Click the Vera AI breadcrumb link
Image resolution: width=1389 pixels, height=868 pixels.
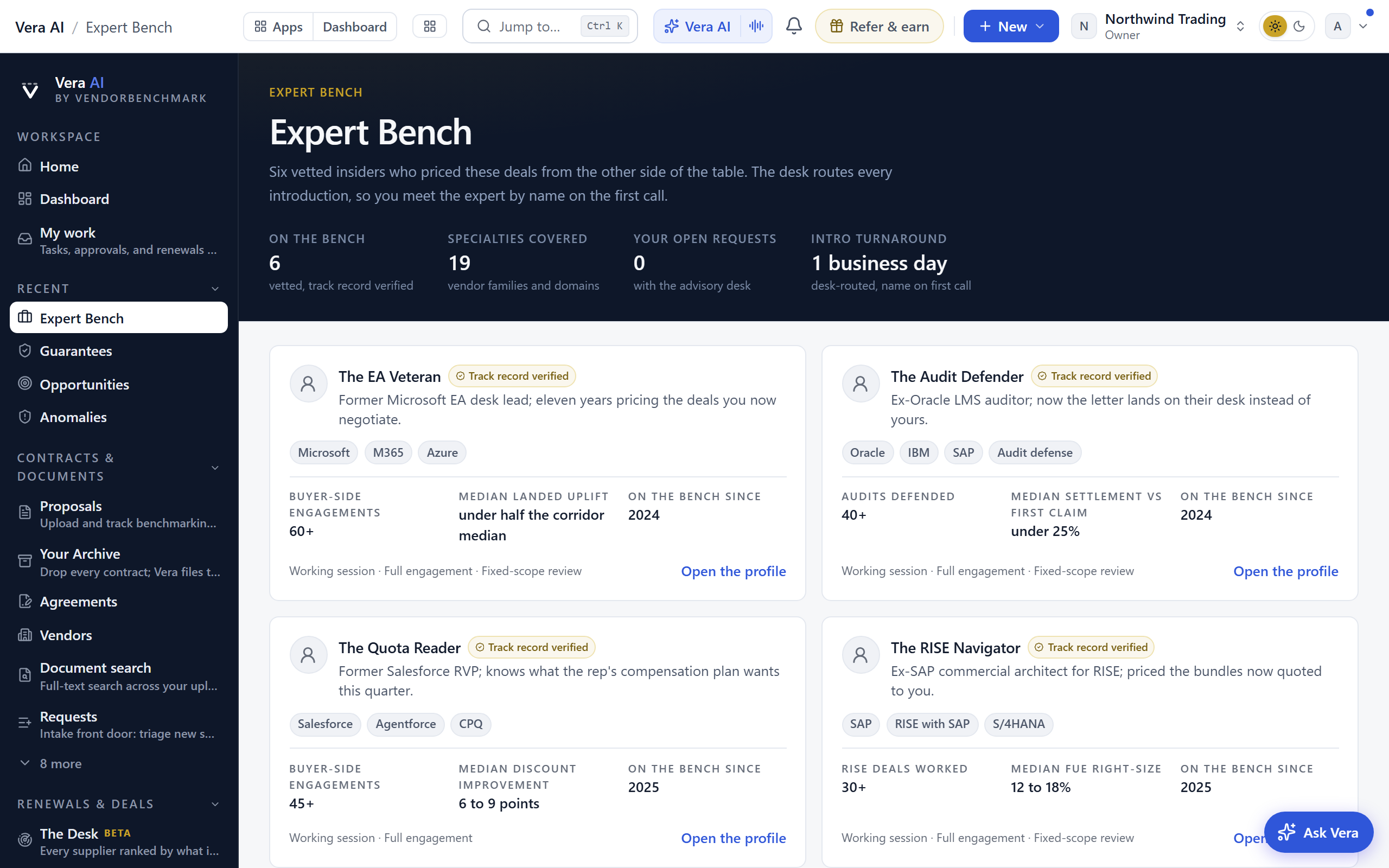[40, 27]
